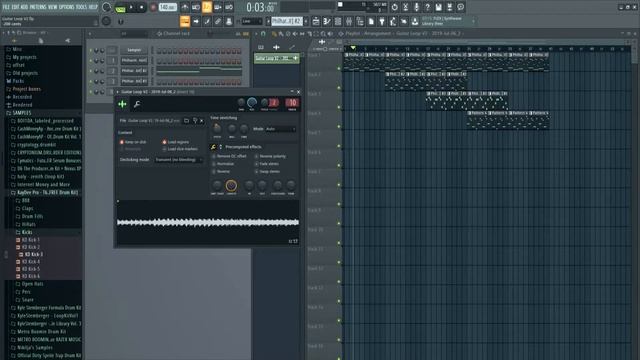Select the brush icon in second toolbar
This screenshot has width=640, height=360.
[x=207, y=21]
